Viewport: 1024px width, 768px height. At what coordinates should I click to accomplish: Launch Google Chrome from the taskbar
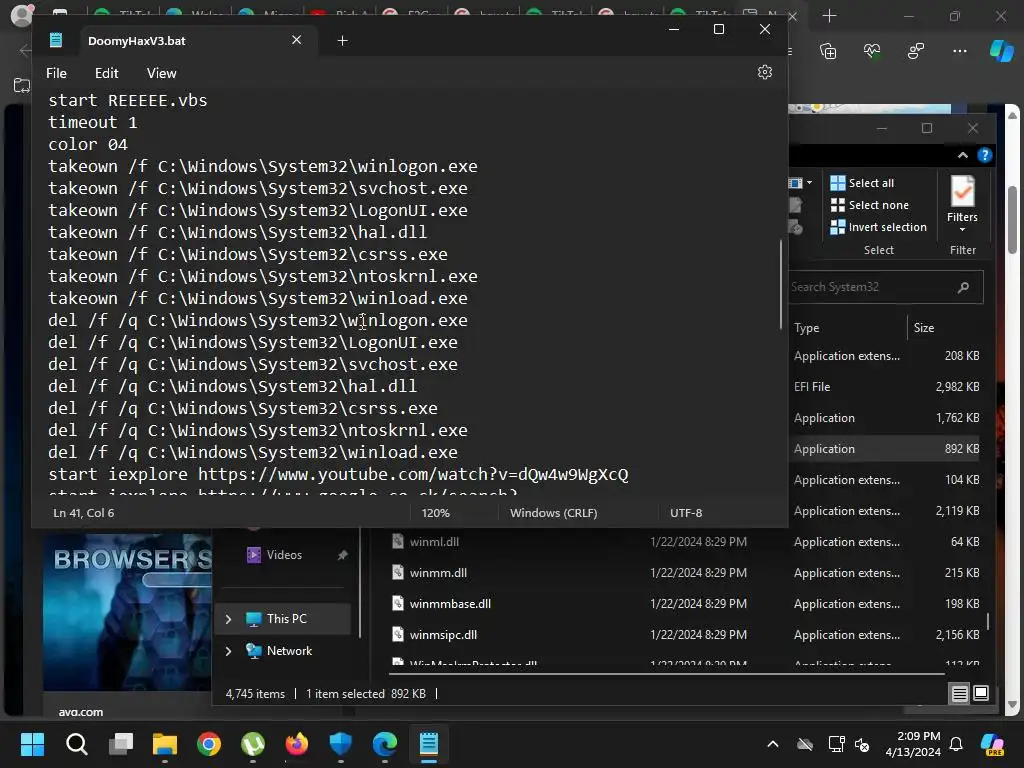[209, 744]
